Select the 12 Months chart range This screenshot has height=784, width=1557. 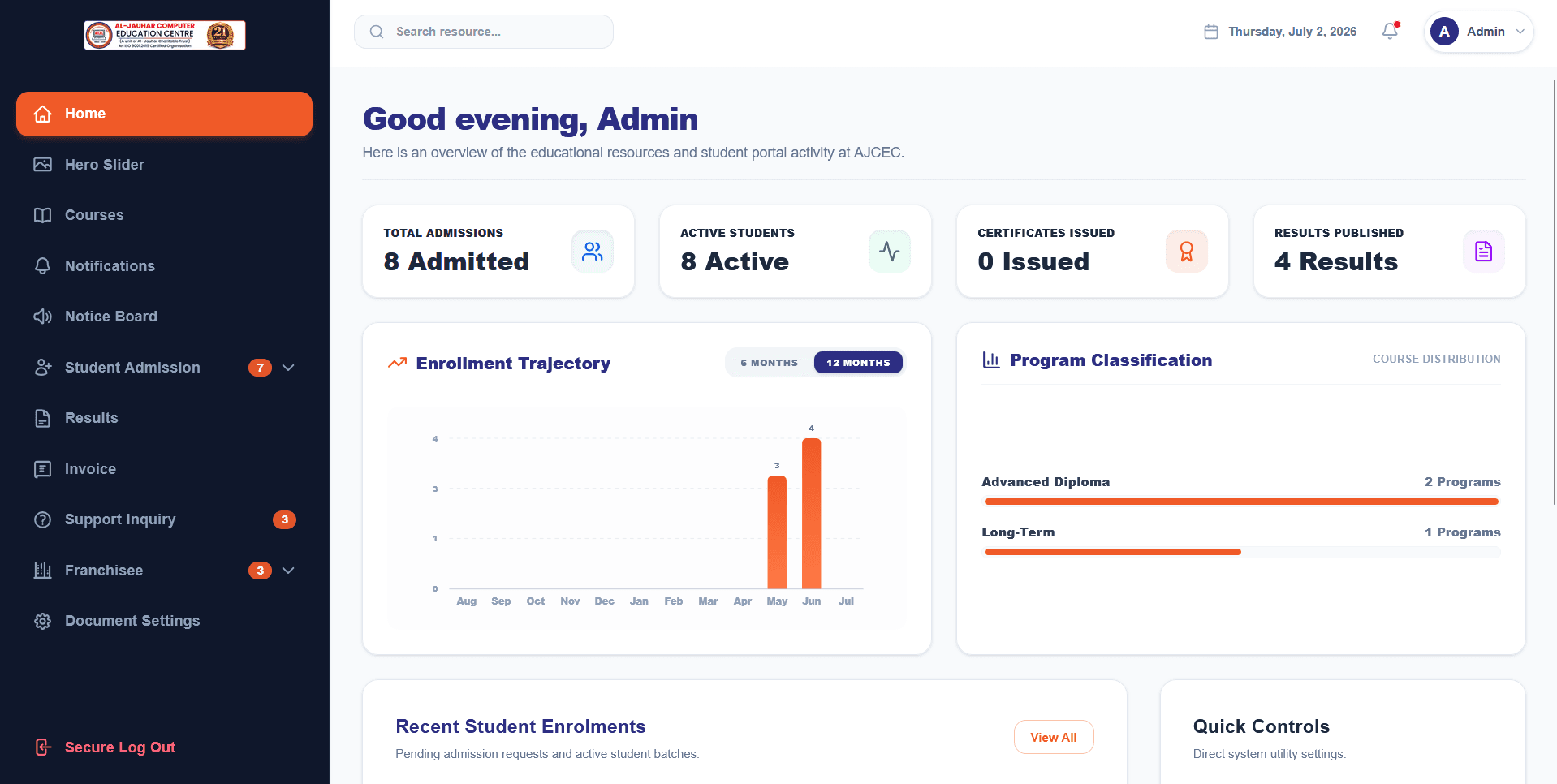coord(858,363)
